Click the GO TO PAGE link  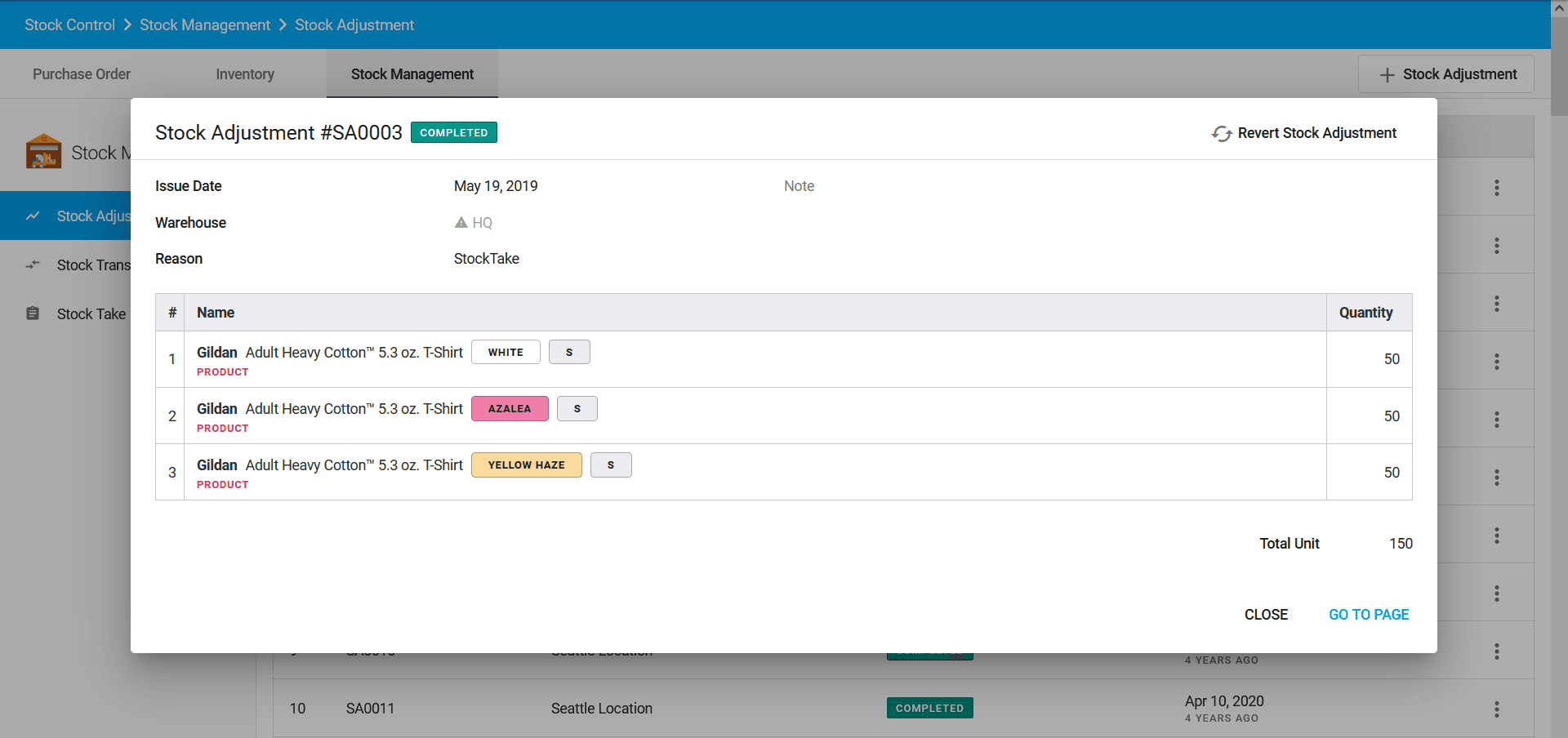[1369, 615]
